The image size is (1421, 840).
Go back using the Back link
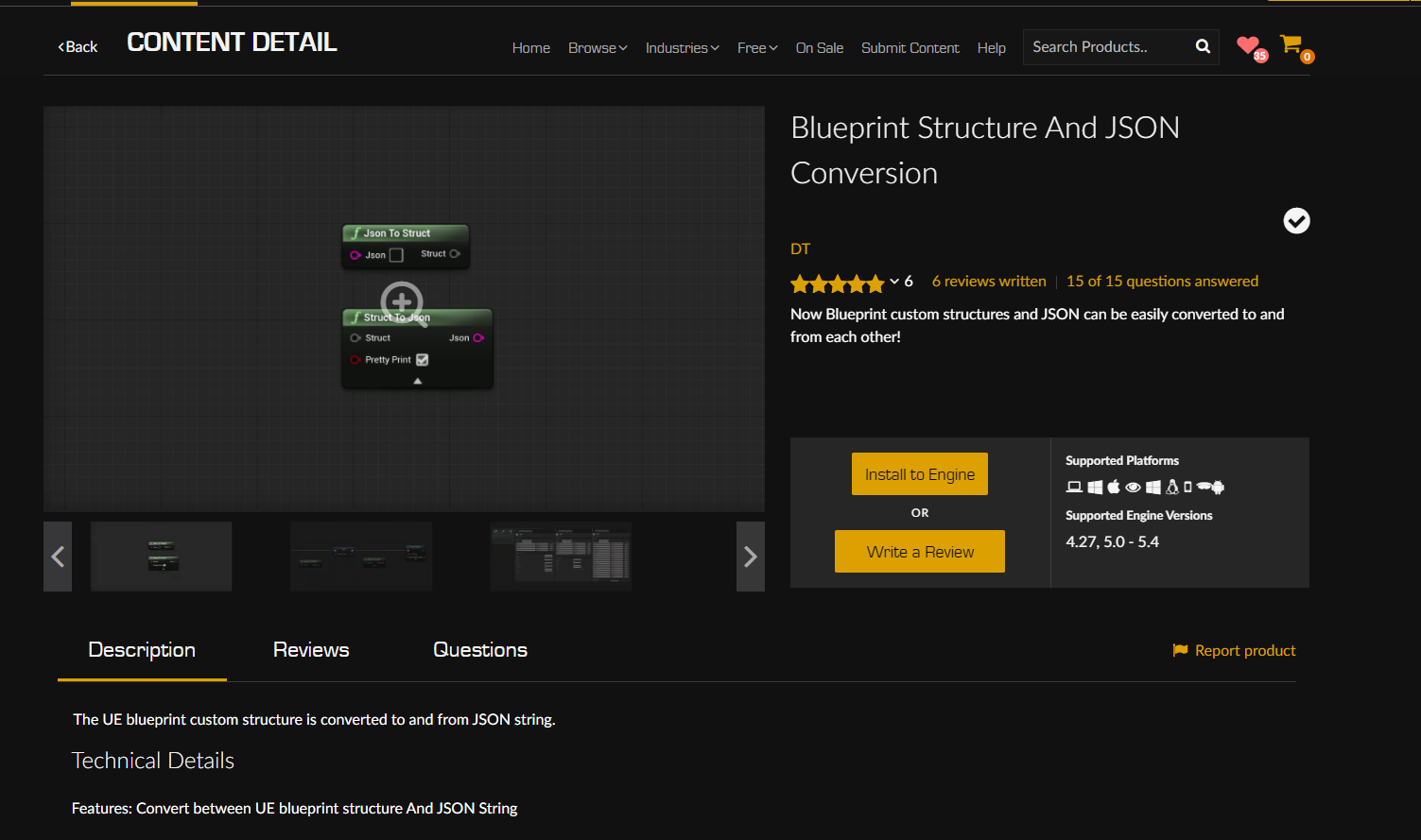pyautogui.click(x=78, y=46)
